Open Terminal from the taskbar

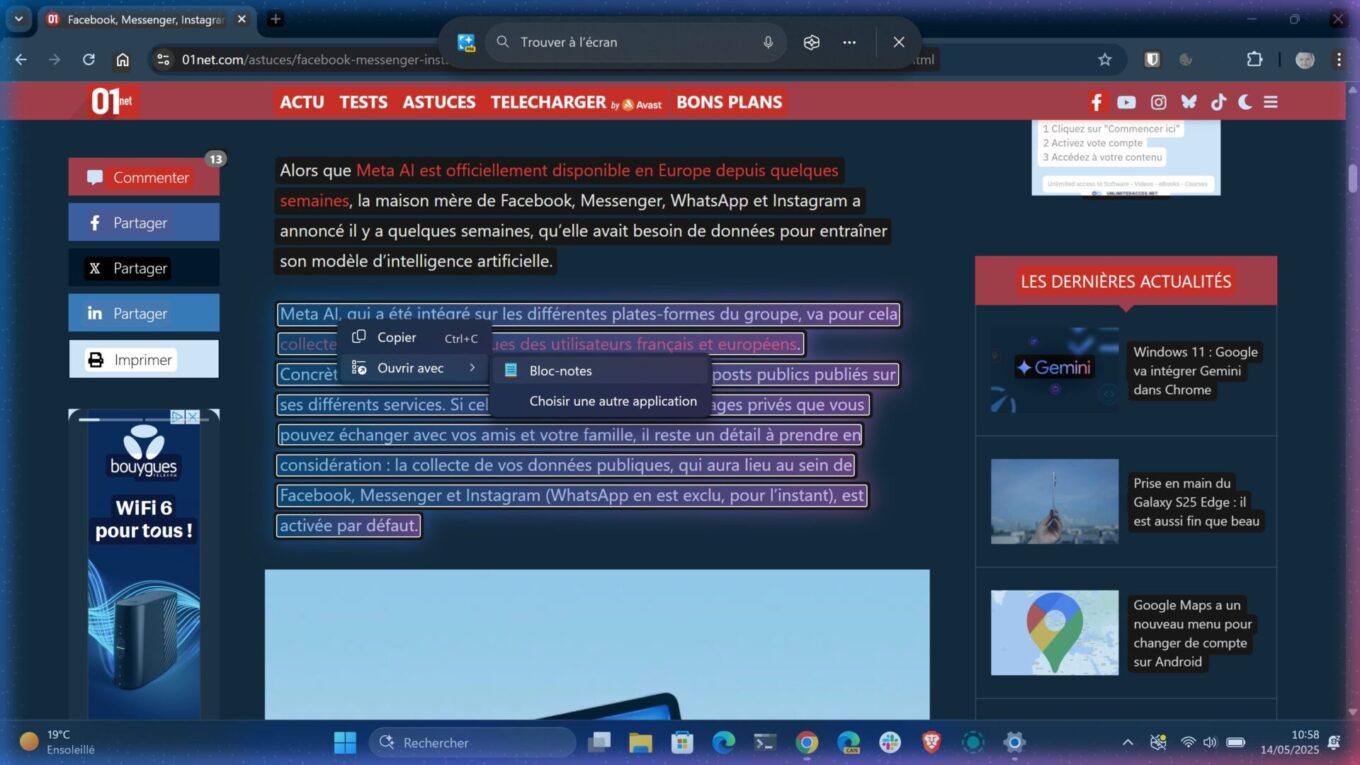click(765, 742)
